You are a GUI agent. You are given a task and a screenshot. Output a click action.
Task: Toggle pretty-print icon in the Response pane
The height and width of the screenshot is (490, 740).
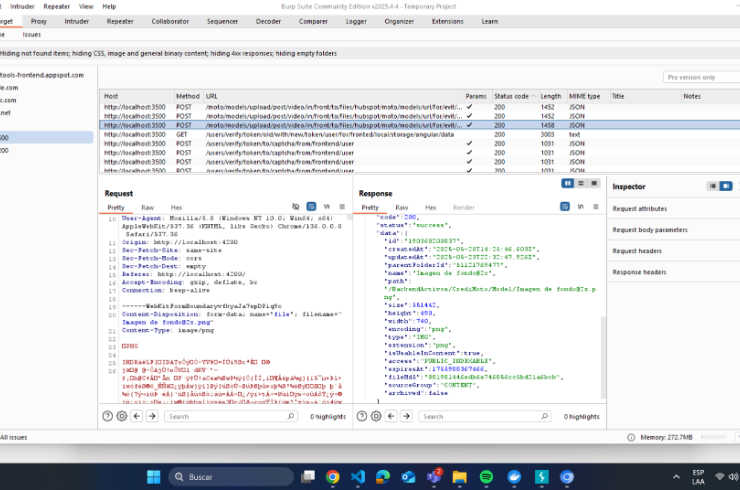(x=565, y=207)
